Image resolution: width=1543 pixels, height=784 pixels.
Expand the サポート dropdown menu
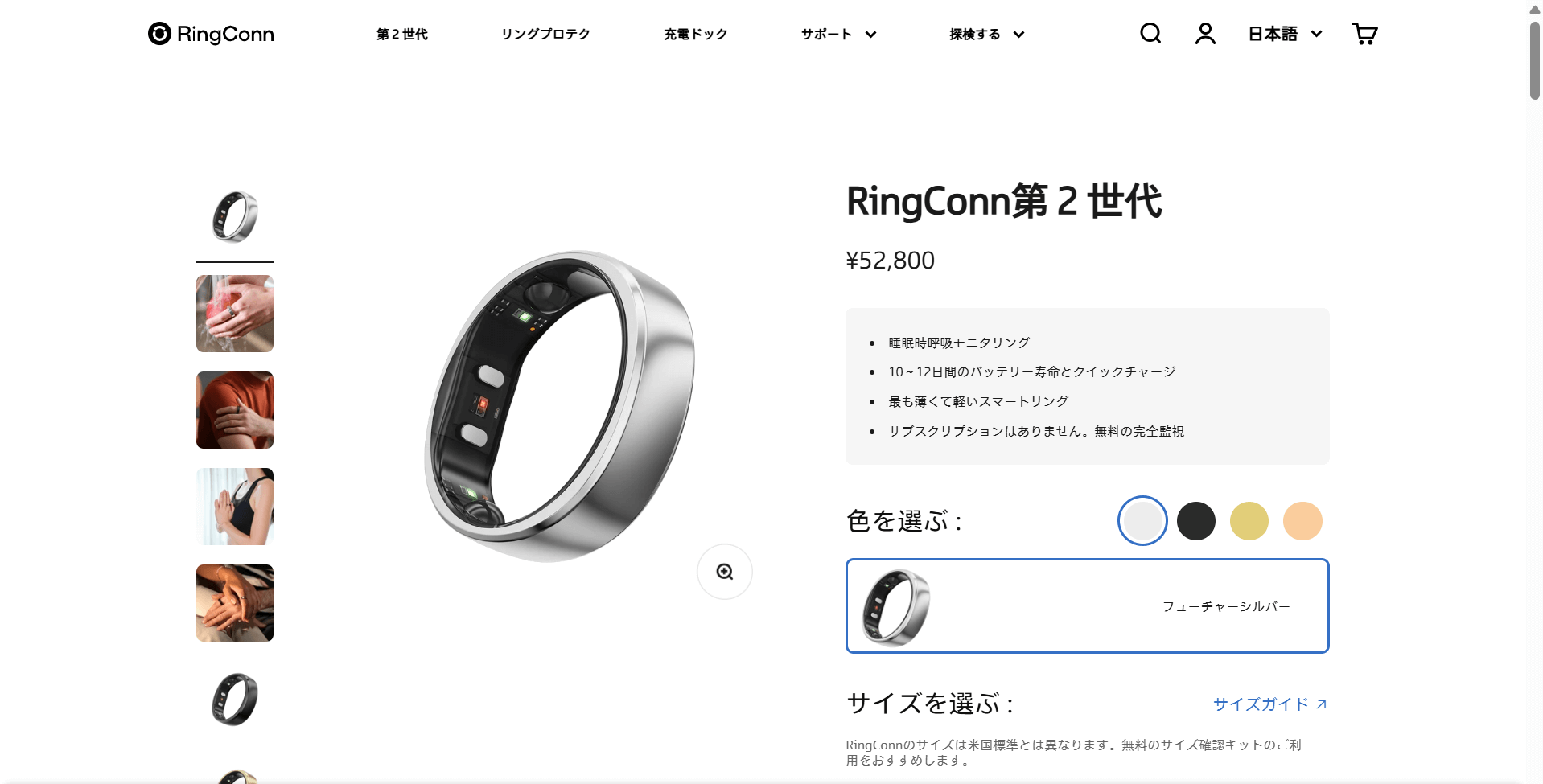pyautogui.click(x=838, y=34)
